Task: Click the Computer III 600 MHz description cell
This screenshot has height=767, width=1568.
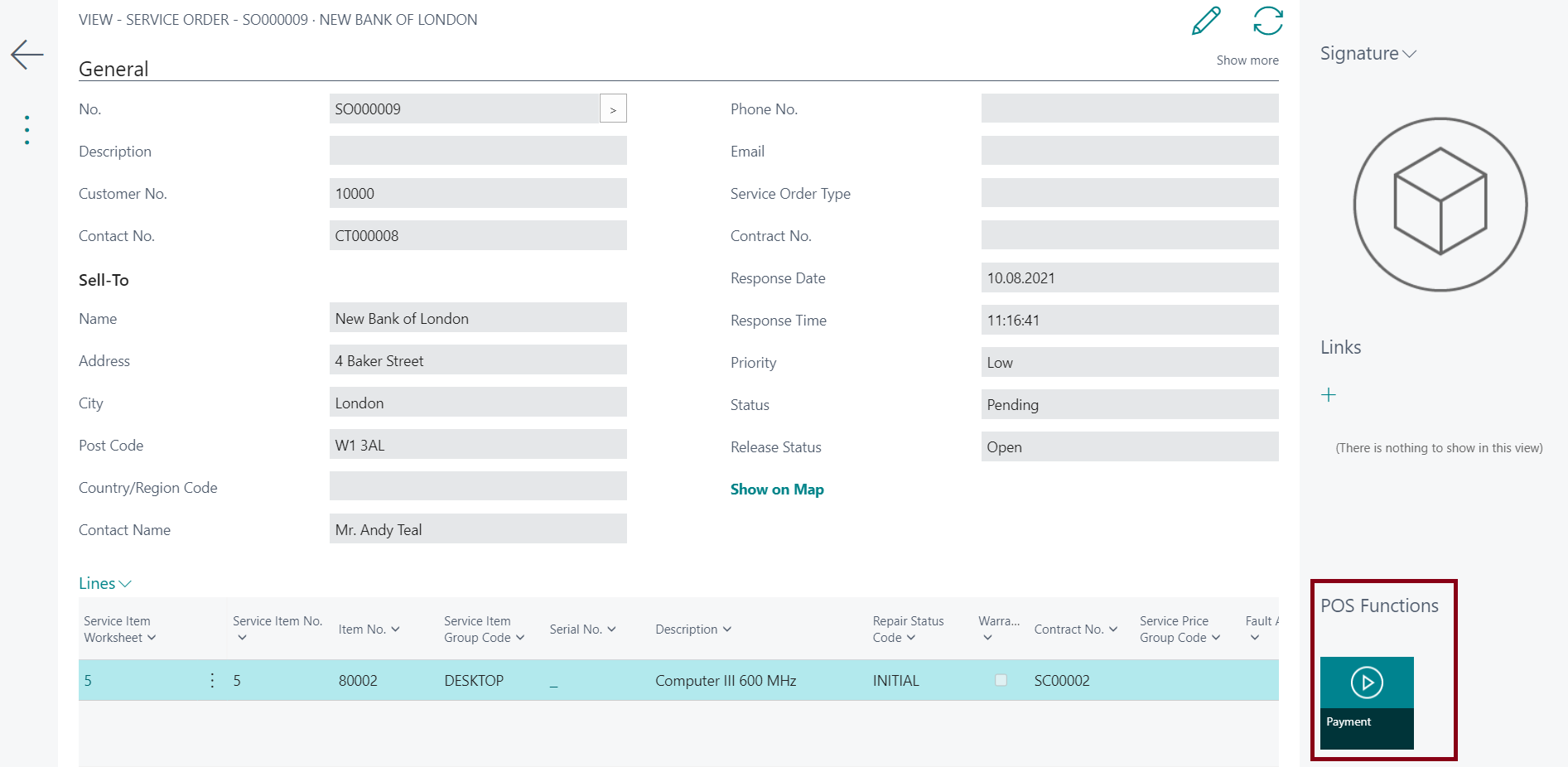Action: (726, 681)
